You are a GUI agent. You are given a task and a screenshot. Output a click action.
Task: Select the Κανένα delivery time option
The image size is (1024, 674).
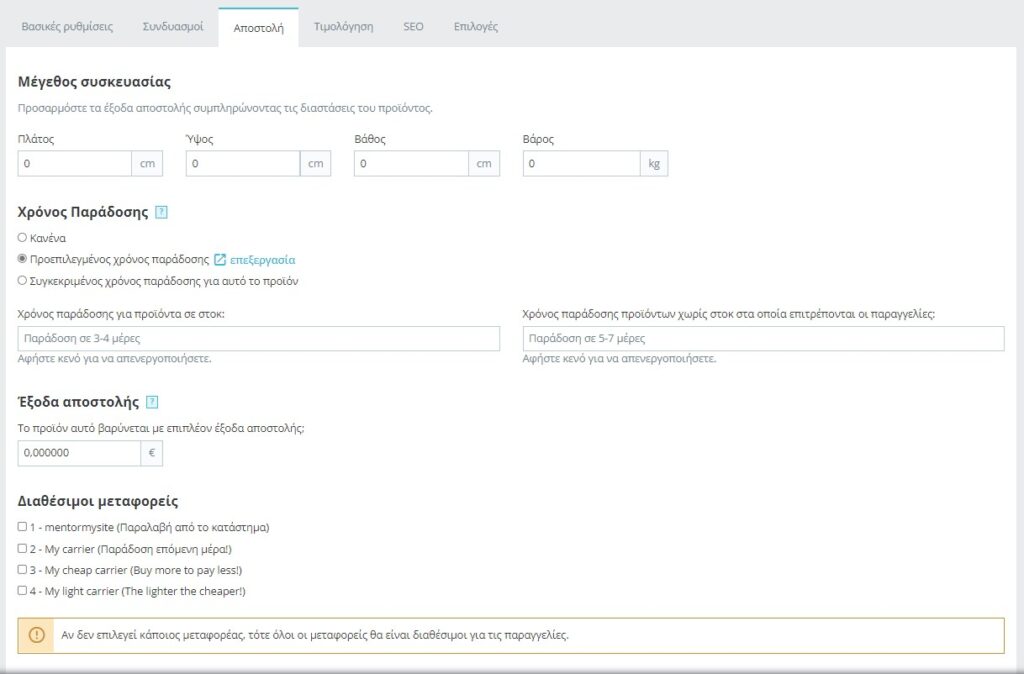pyautogui.click(x=23, y=238)
